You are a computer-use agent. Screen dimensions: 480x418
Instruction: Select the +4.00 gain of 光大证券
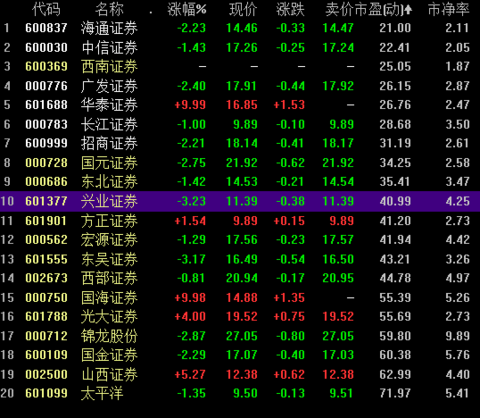(x=190, y=317)
